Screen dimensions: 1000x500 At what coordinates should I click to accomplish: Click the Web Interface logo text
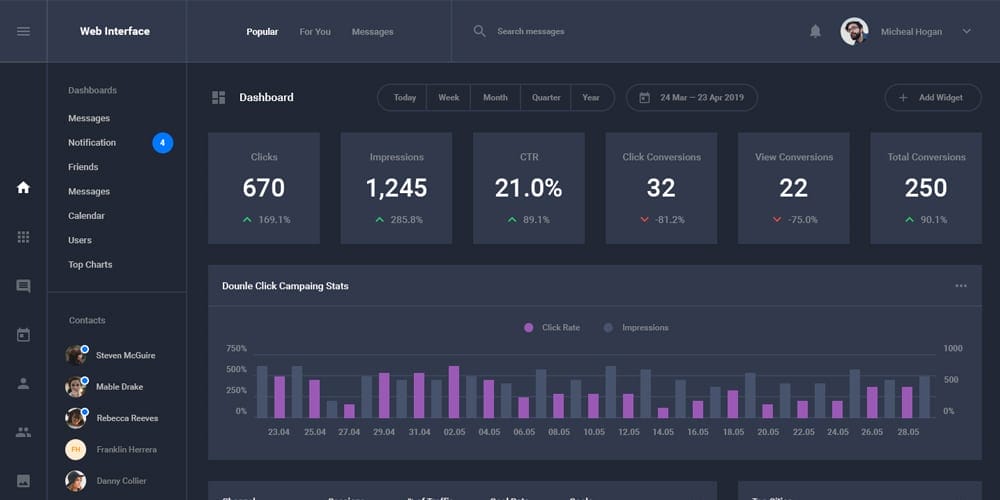pyautogui.click(x=115, y=31)
